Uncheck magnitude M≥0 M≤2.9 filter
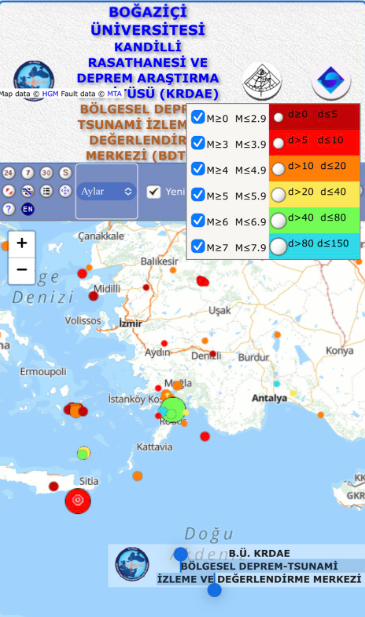The width and height of the screenshot is (365, 617). (198, 117)
